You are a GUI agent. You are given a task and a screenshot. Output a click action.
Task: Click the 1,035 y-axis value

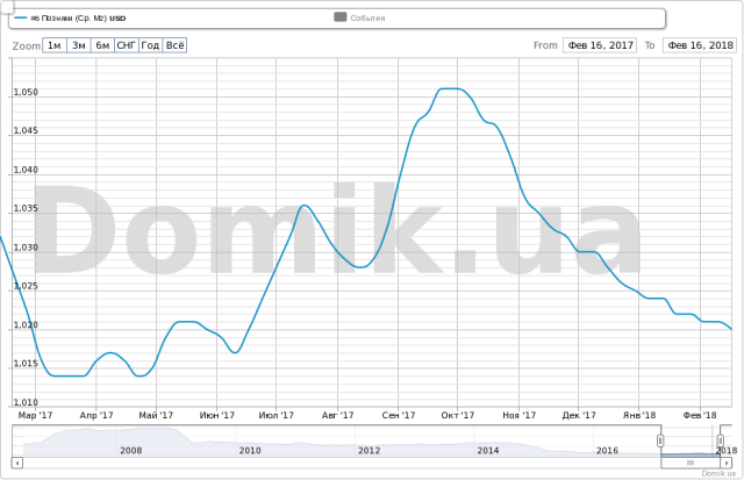[x=26, y=209]
